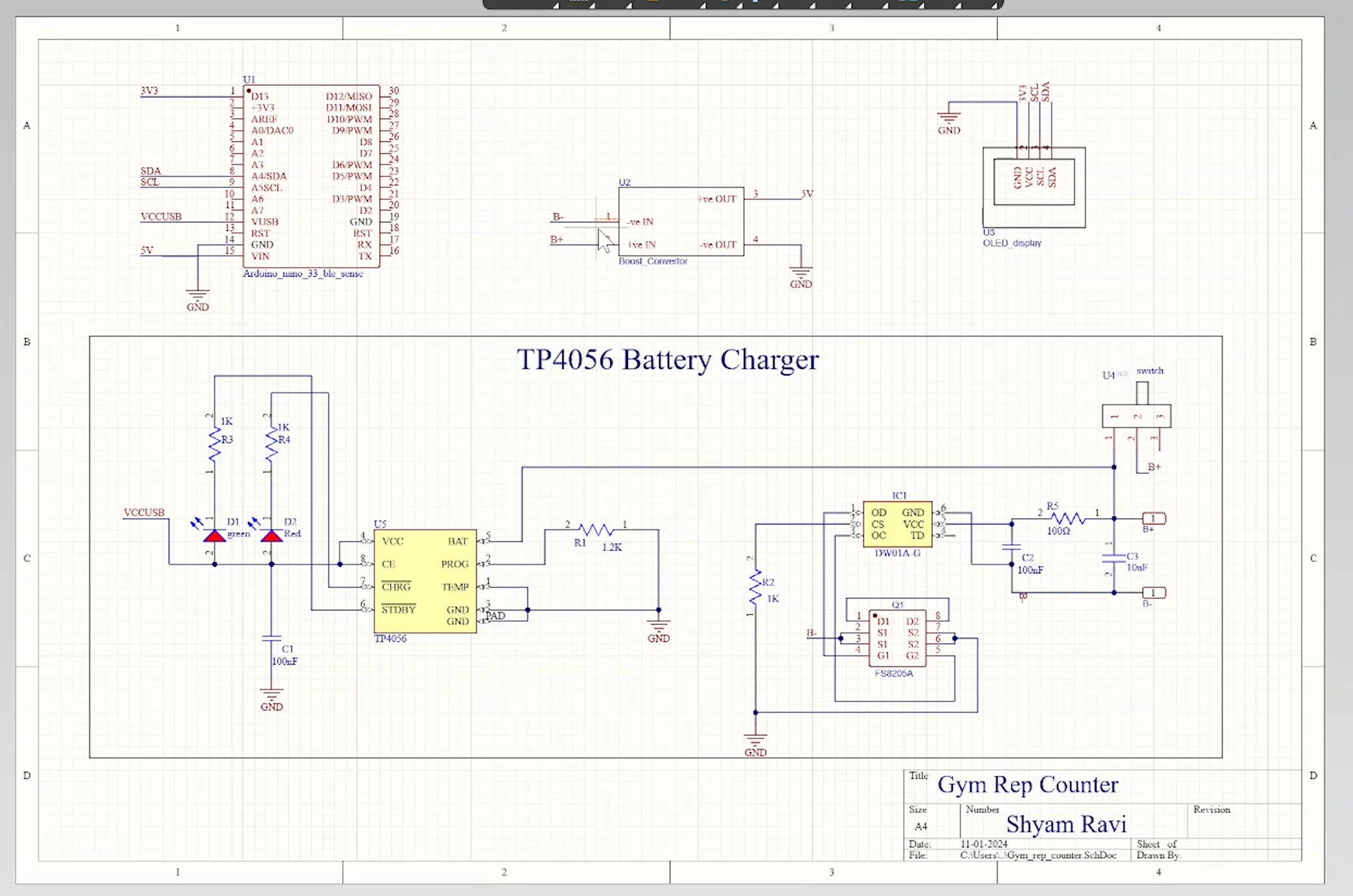The height and width of the screenshot is (896, 1353).
Task: Select resistor R2 1K symbol
Action: click(755, 586)
